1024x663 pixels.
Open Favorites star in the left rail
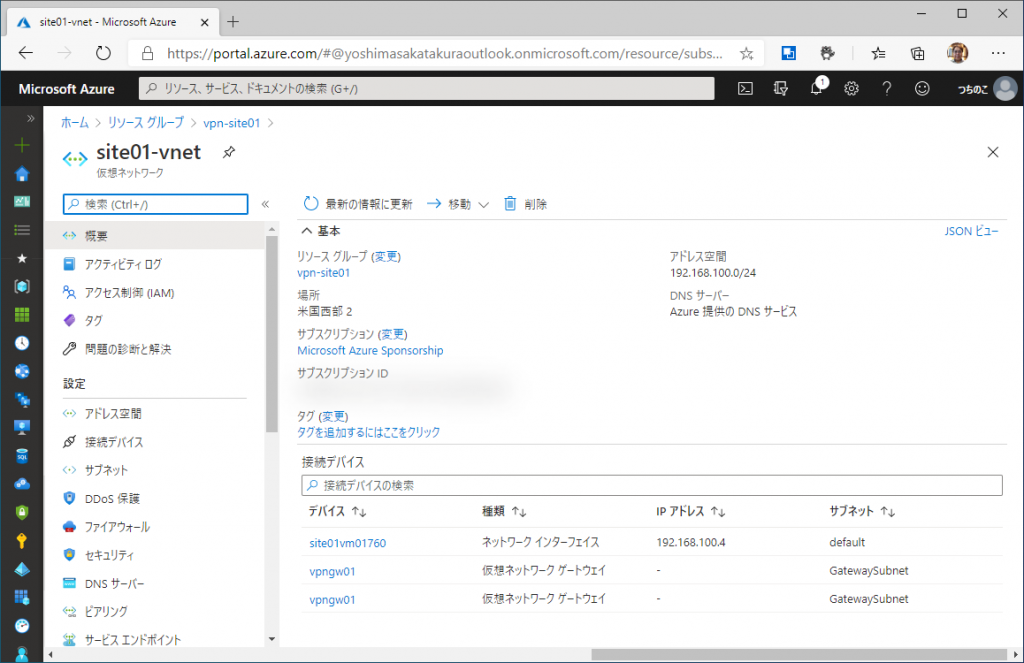tap(22, 258)
